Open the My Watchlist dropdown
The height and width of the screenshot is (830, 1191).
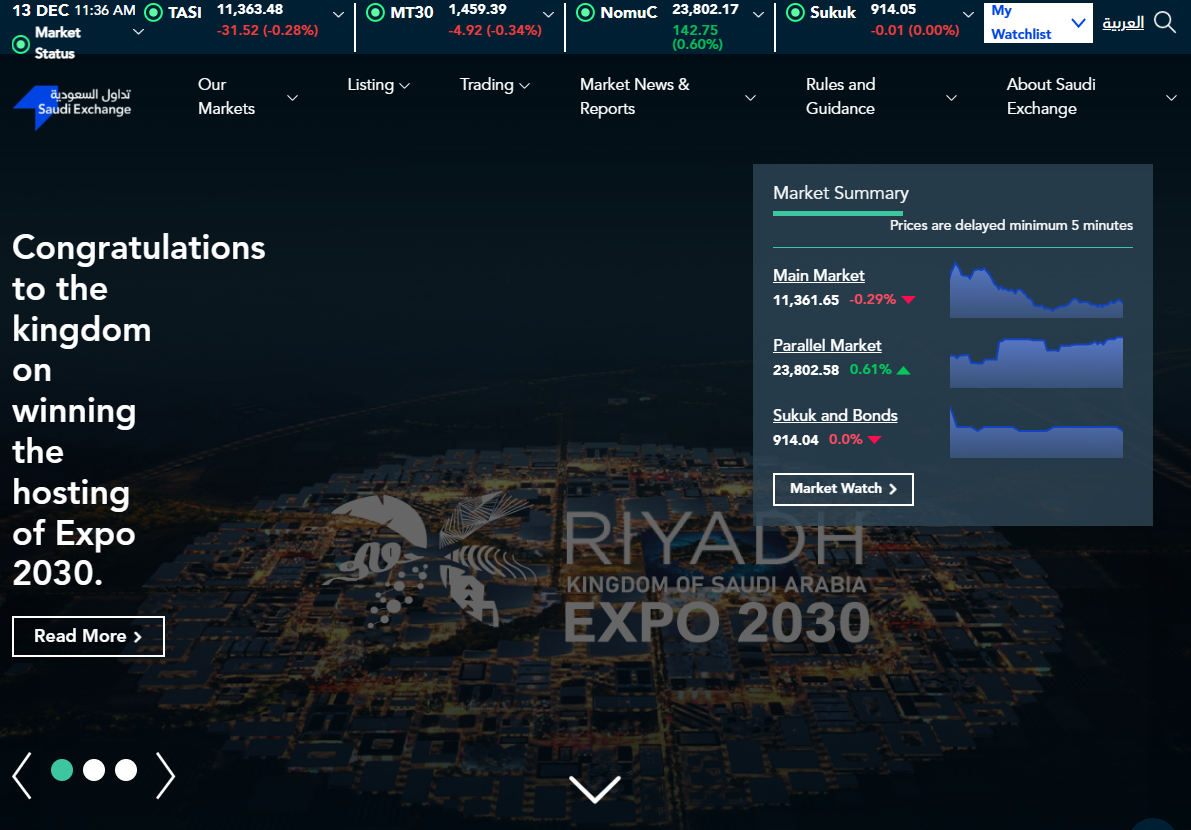(1038, 22)
